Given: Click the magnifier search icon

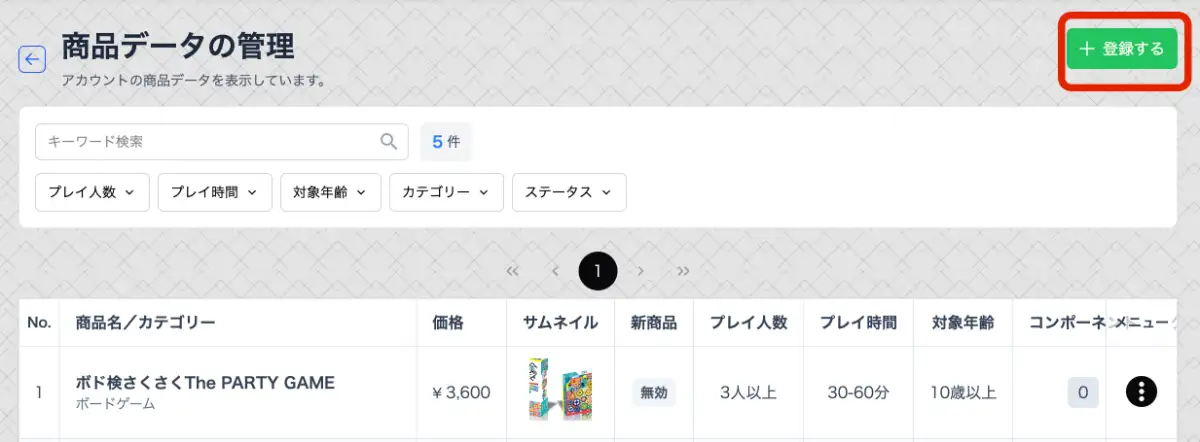Looking at the screenshot, I should coord(389,141).
